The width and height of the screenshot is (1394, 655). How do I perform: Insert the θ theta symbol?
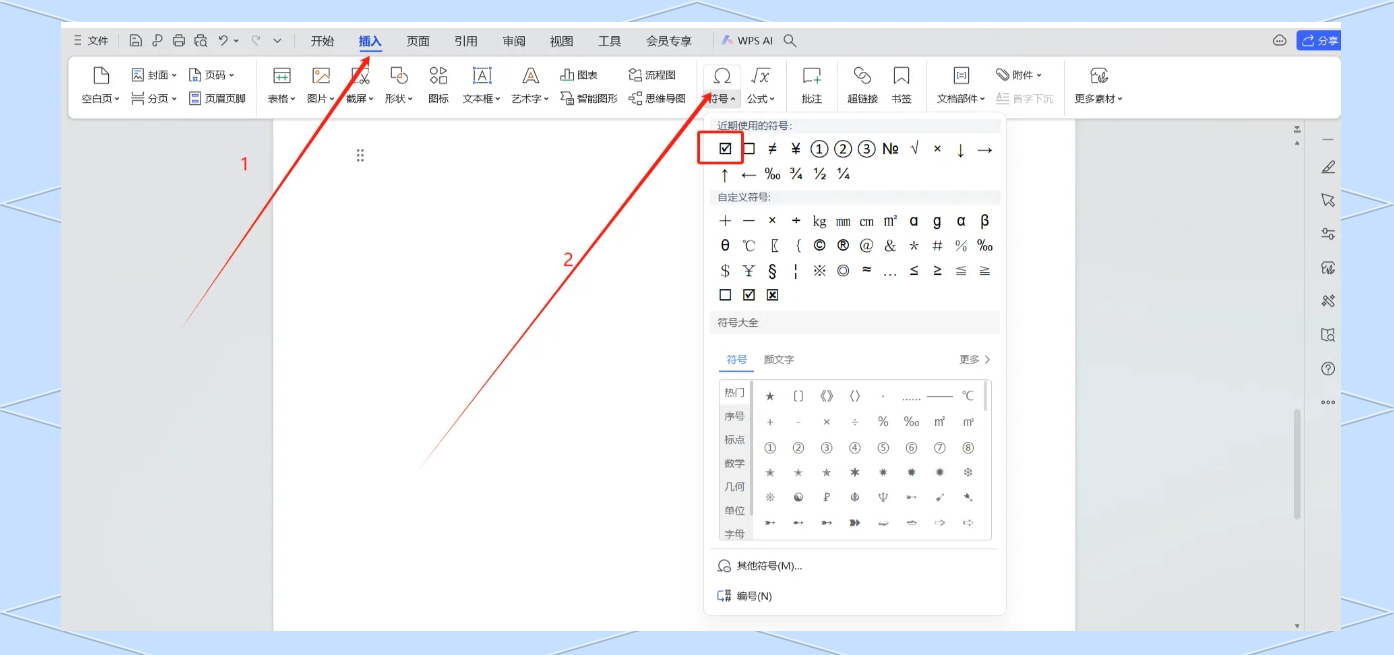pos(725,245)
